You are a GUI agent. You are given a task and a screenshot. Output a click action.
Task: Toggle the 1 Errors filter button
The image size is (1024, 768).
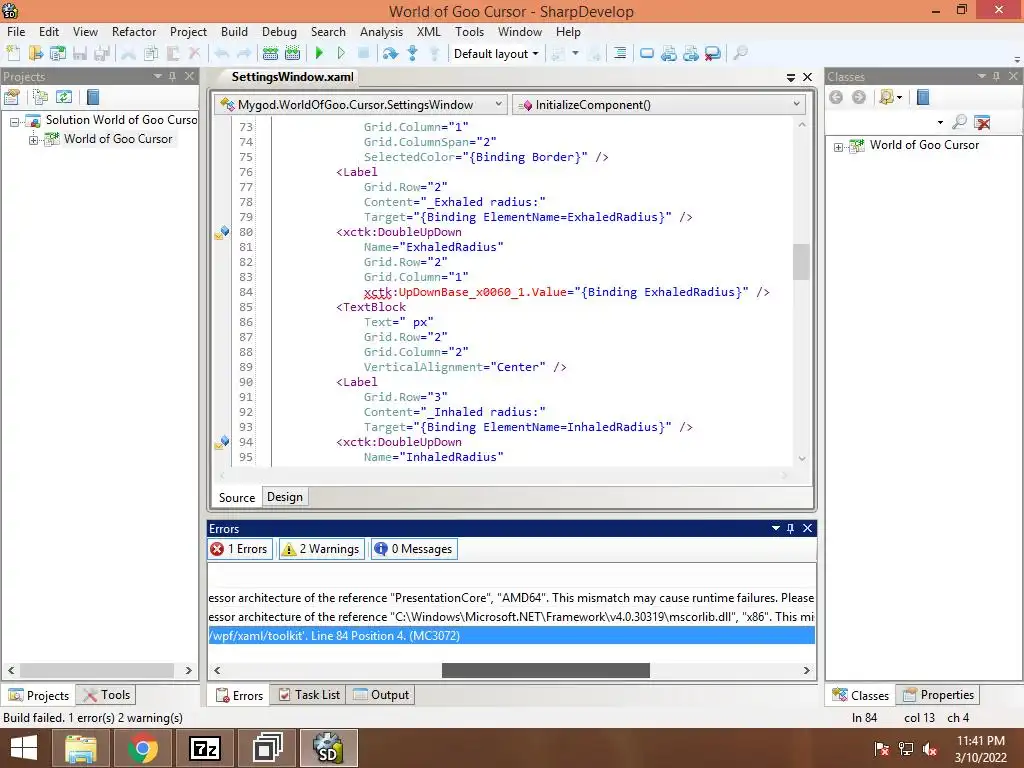(240, 549)
